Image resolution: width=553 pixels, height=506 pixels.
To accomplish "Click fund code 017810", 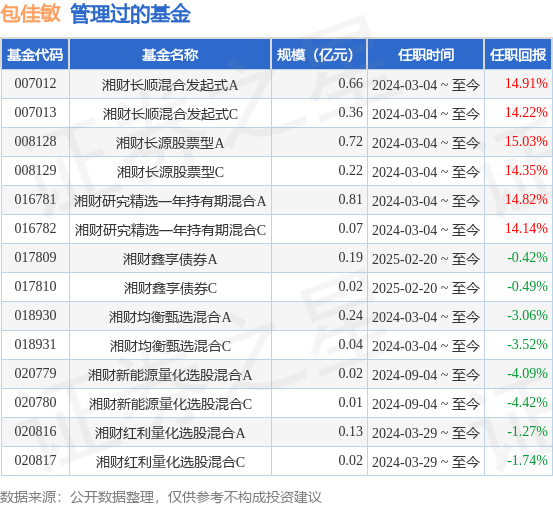I will click(35, 286).
